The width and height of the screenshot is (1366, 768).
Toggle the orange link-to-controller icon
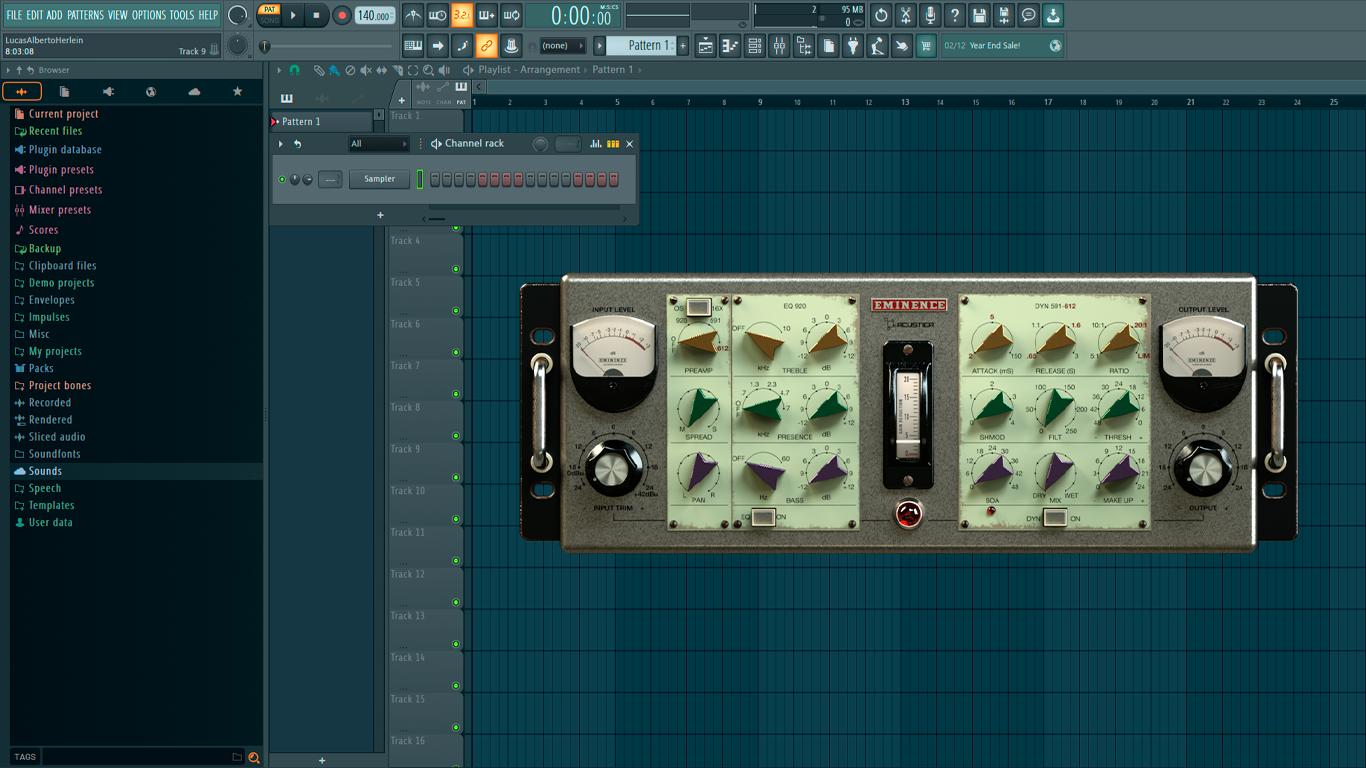[486, 45]
